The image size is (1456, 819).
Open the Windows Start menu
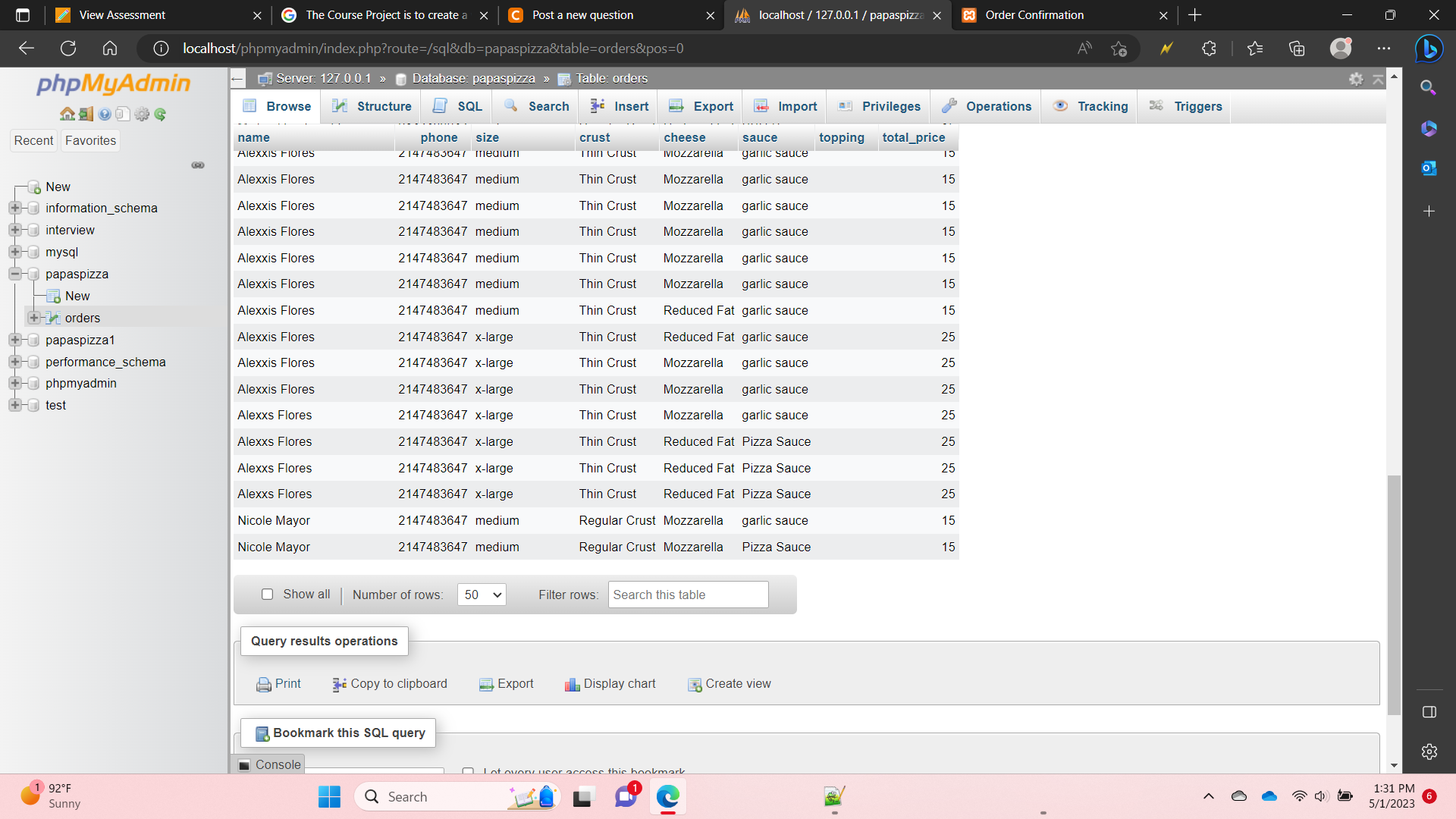click(x=329, y=797)
